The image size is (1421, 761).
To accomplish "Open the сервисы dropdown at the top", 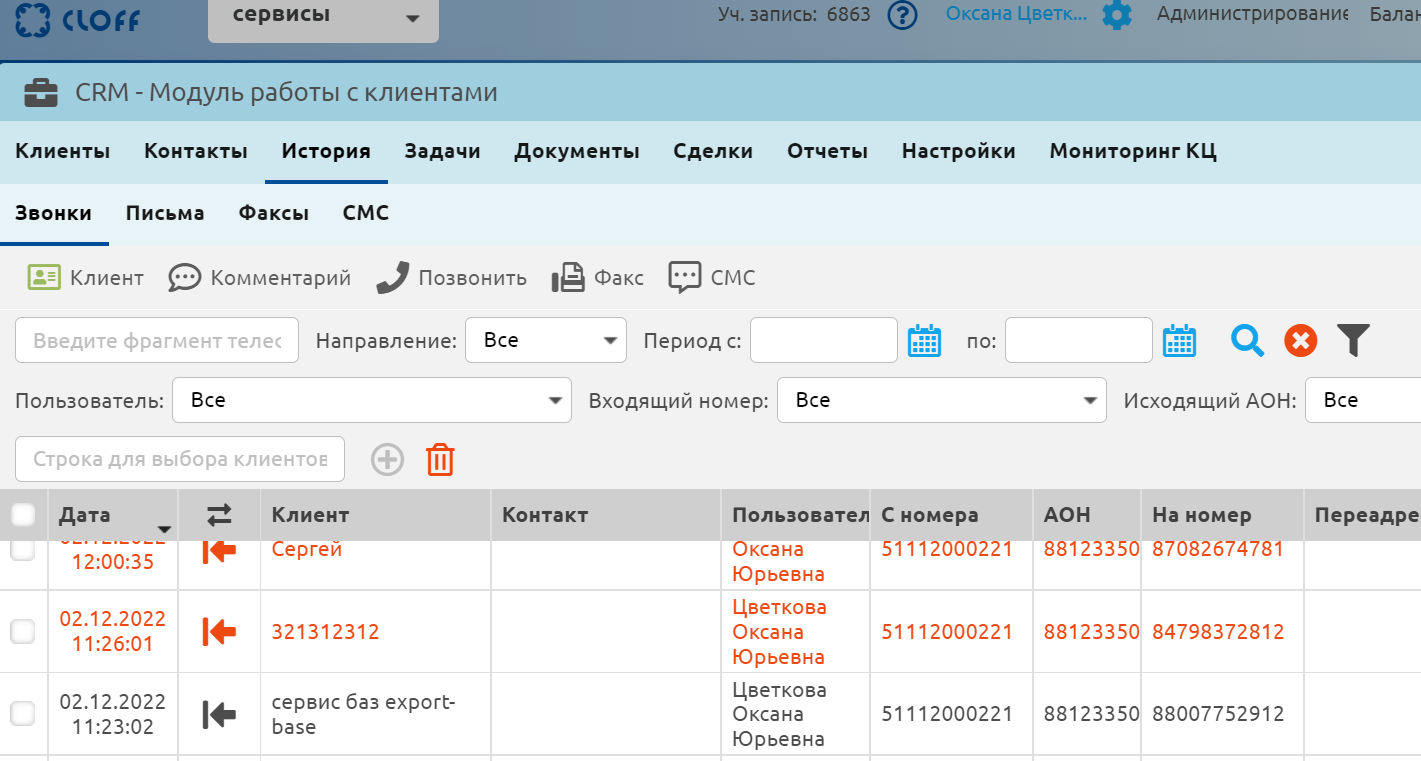I will (322, 15).
